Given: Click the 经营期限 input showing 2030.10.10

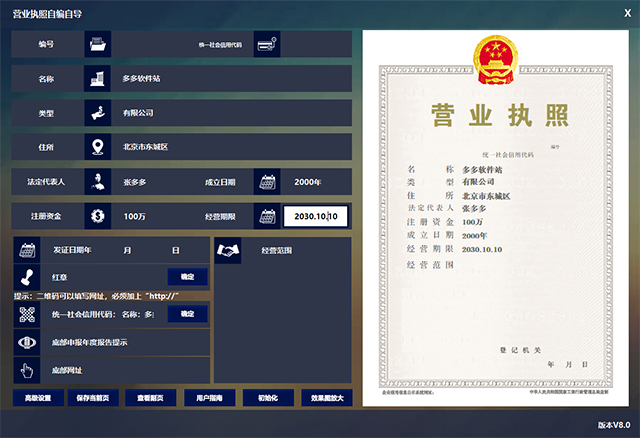Looking at the screenshot, I should click(316, 216).
